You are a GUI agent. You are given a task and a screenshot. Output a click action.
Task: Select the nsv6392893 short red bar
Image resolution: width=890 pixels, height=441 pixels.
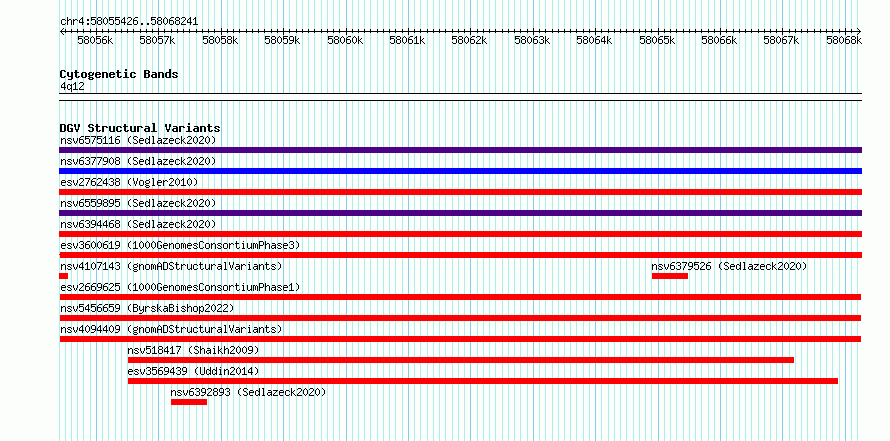pyautogui.click(x=189, y=402)
